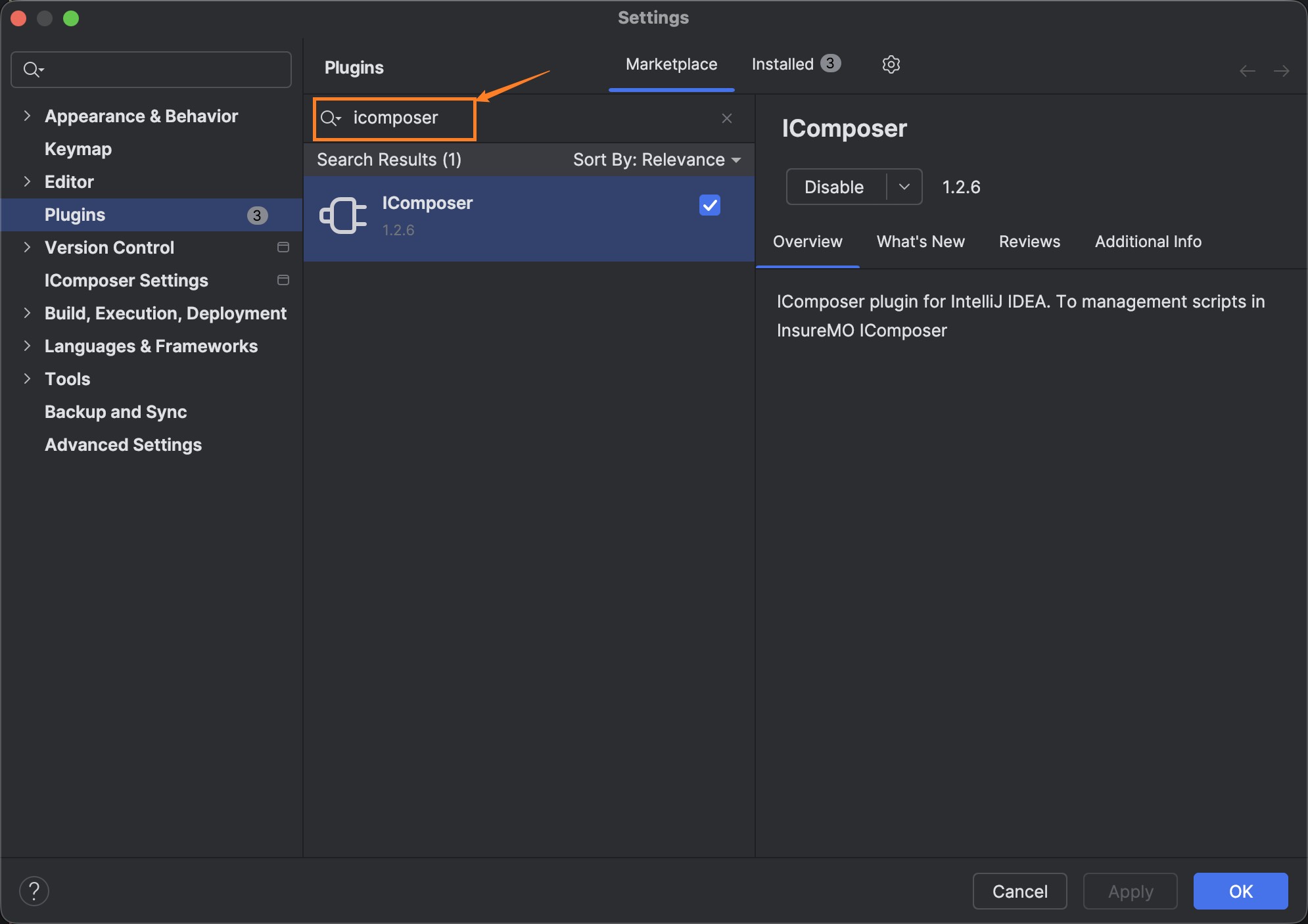Viewport: 1308px width, 924px height.
Task: Click the forward navigation arrow
Action: click(x=1281, y=70)
